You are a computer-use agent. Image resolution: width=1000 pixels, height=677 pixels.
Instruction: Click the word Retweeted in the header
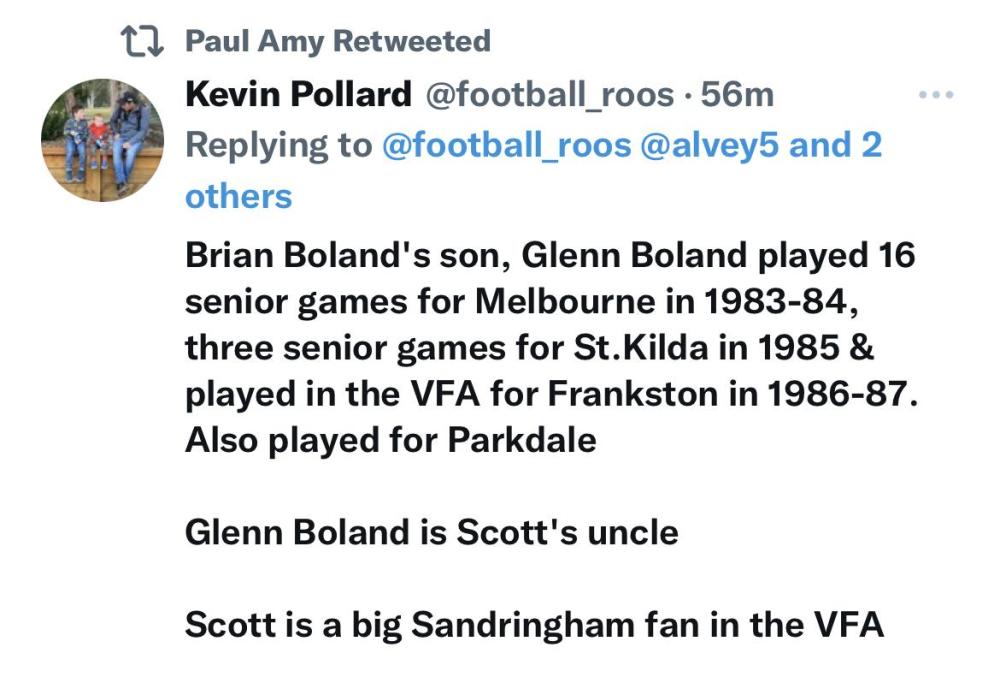[x=411, y=41]
